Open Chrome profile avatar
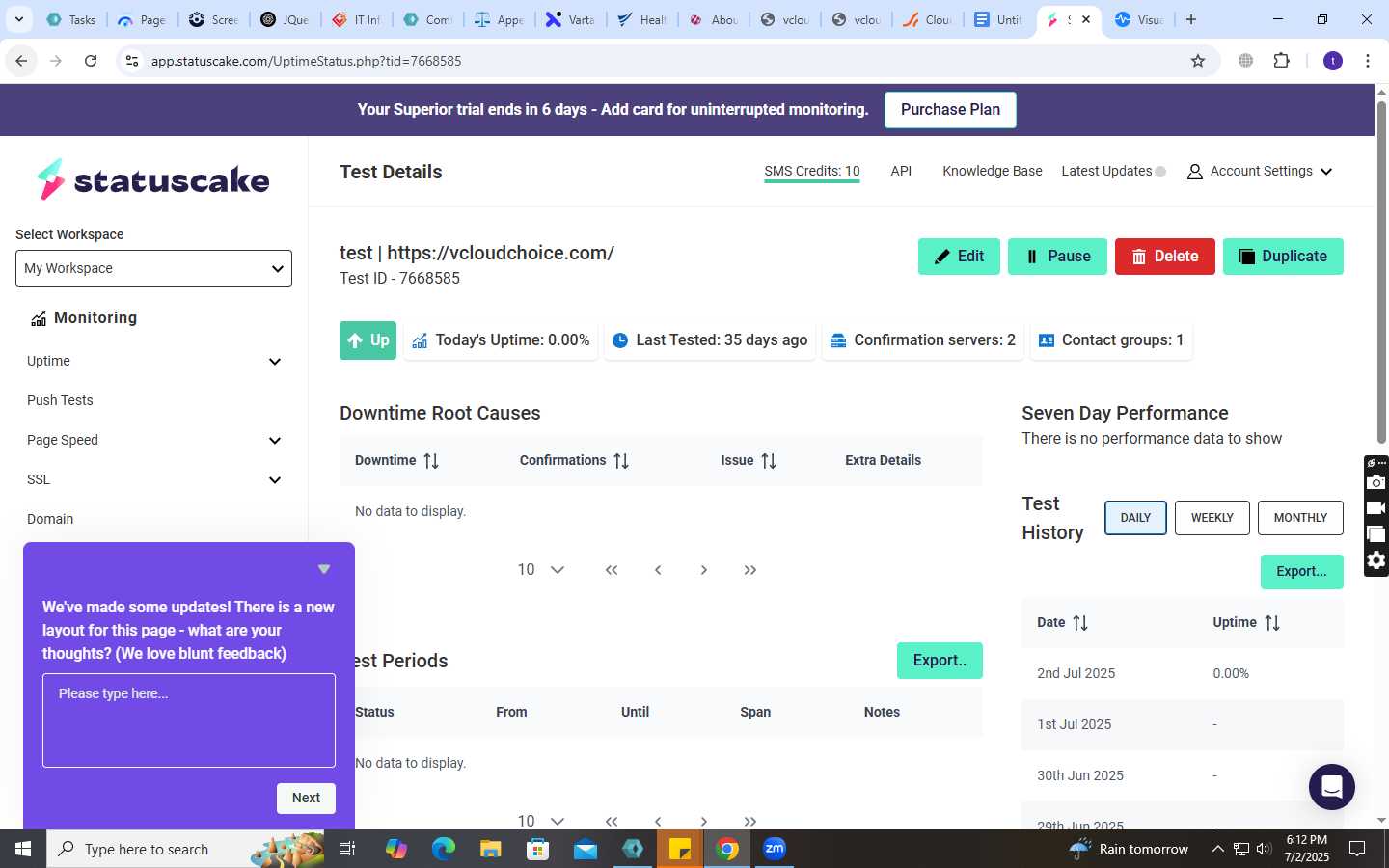Viewport: 1389px width, 868px height. coord(1333,61)
